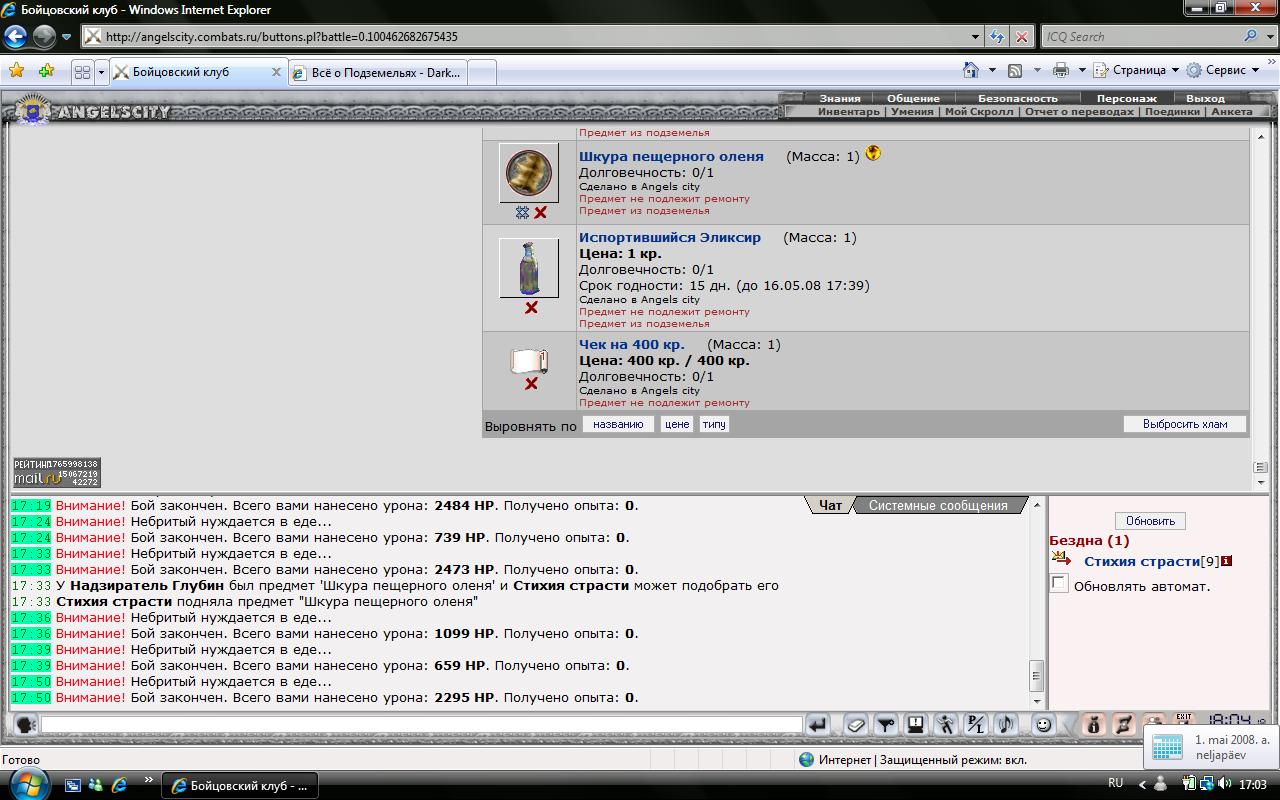Image resolution: width=1280 pixels, height=800 pixels.
Task: Click into the chat message input field
Action: coord(420,725)
